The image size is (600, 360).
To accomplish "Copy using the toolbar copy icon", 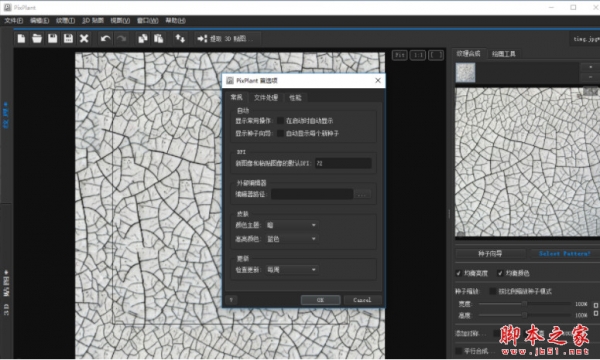I will click(x=143, y=38).
